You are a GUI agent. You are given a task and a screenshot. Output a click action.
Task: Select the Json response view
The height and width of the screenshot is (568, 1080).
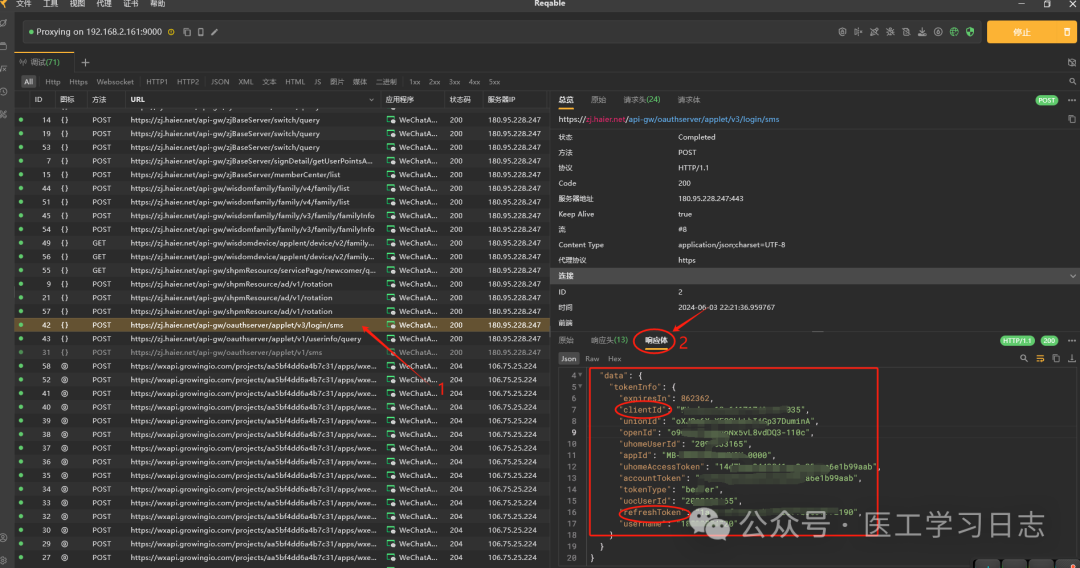click(568, 359)
